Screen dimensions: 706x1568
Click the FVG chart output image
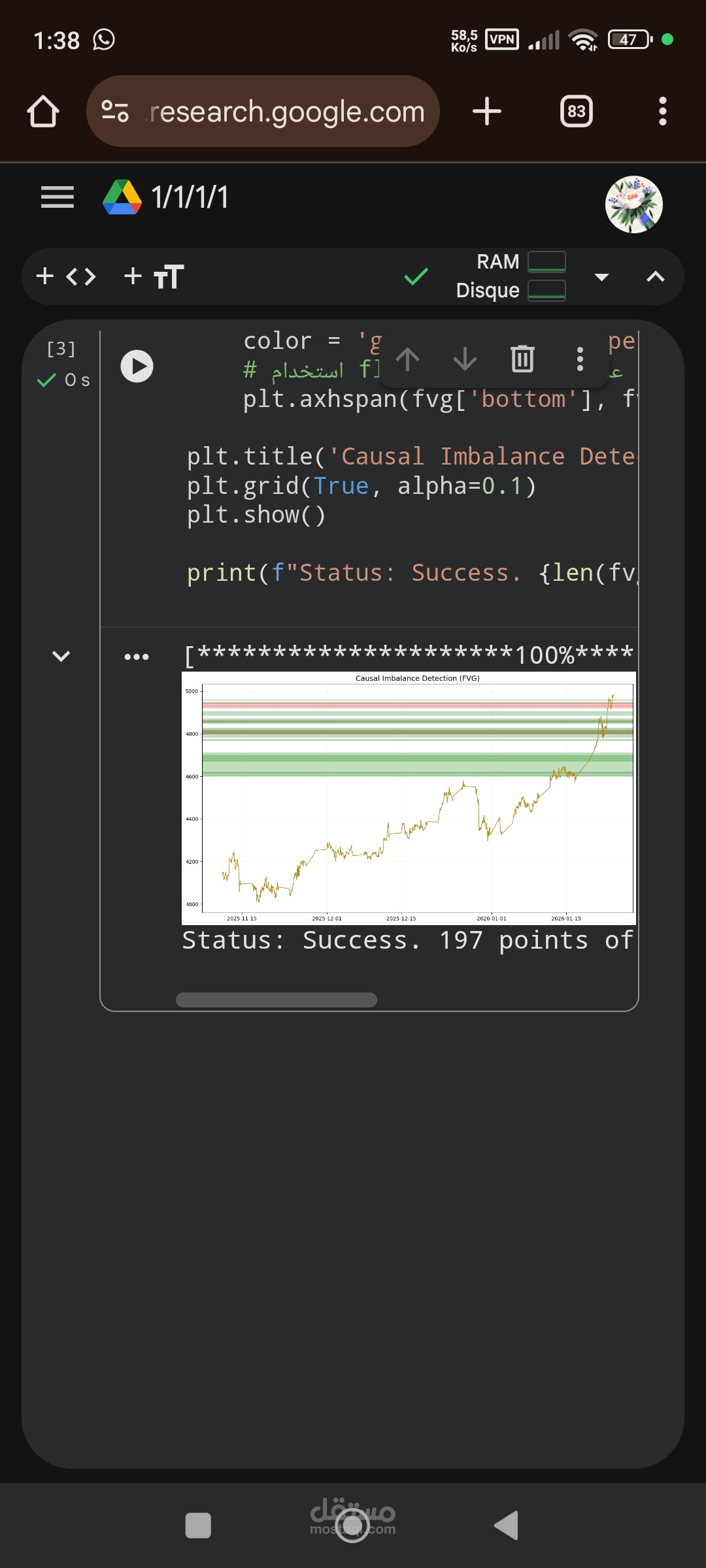click(x=407, y=797)
